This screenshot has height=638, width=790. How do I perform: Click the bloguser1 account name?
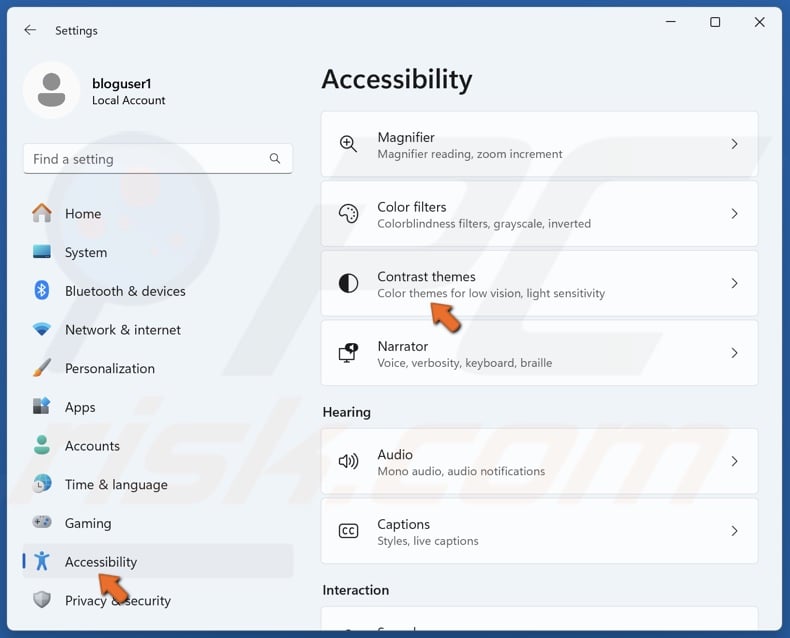[x=121, y=84]
